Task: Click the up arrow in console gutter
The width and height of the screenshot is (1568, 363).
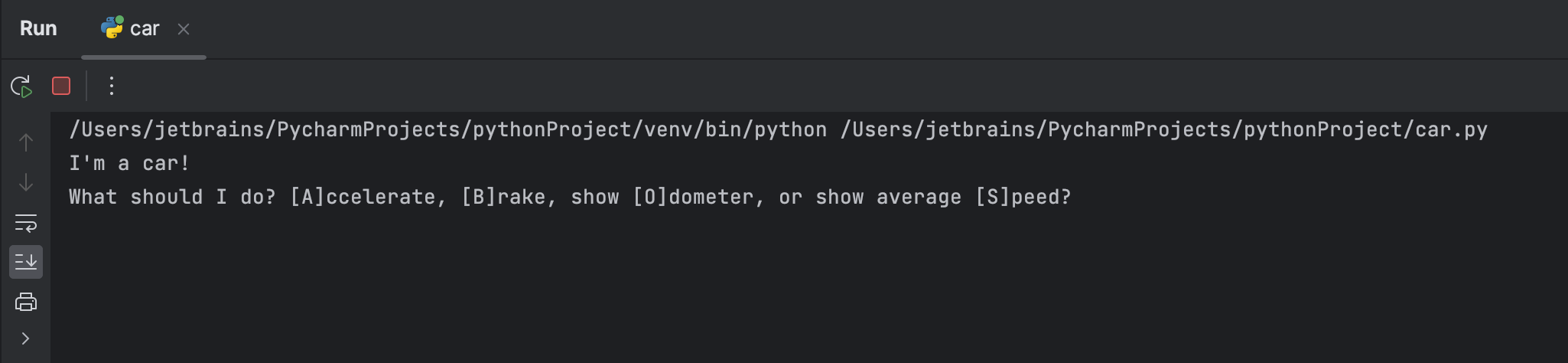Action: (x=26, y=142)
